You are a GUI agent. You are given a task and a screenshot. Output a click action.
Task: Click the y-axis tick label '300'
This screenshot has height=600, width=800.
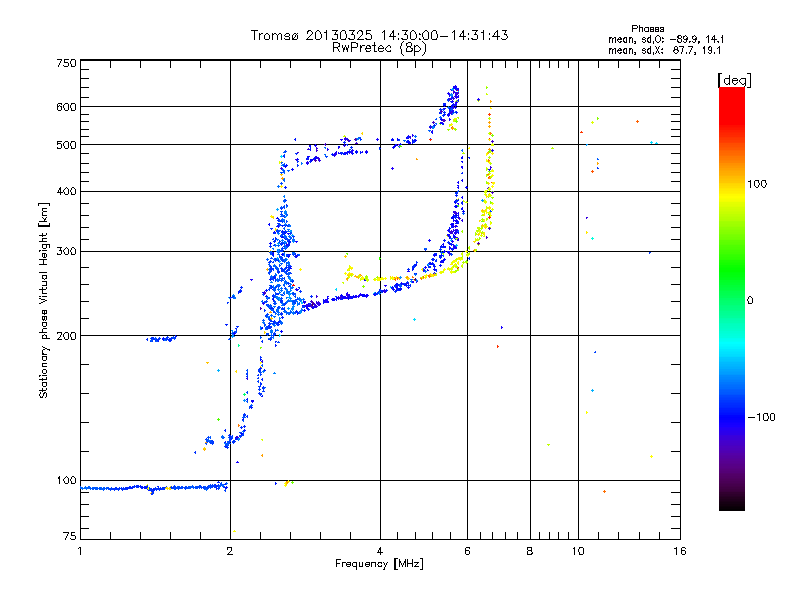66,252
